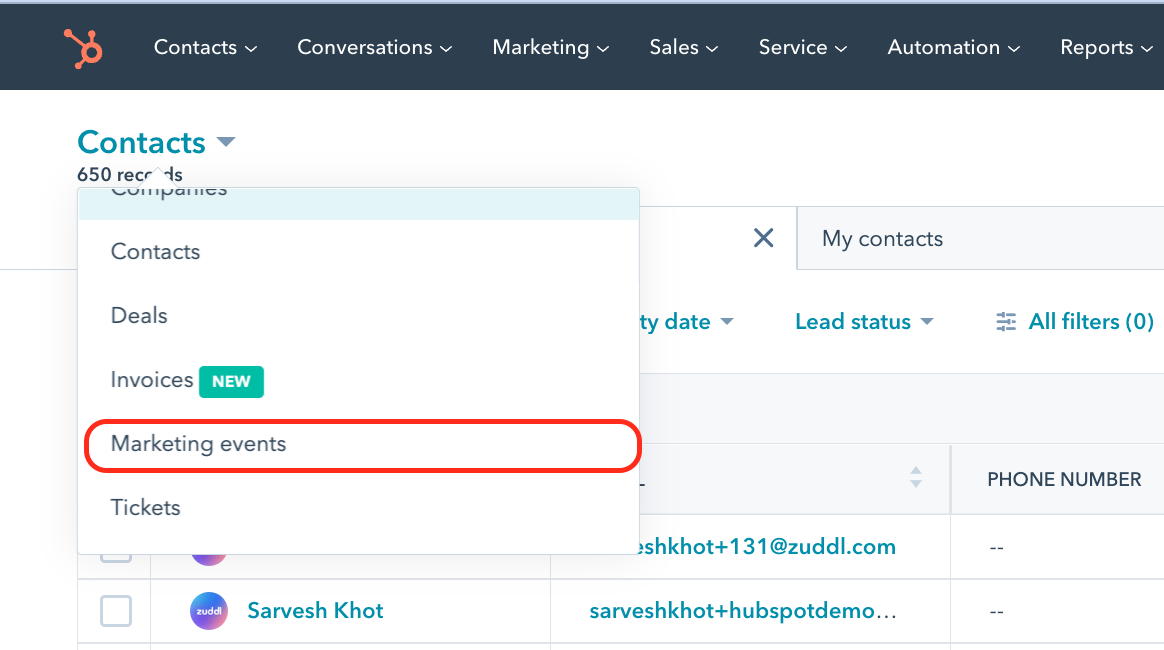Select Marketing events from the object list
1164x650 pixels.
[199, 444]
